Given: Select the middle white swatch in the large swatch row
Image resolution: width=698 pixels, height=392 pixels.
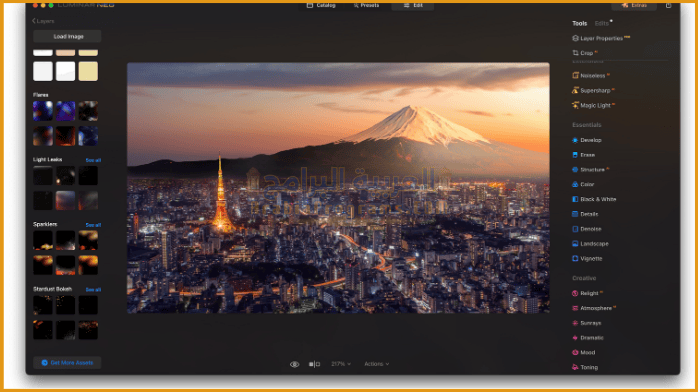Looking at the screenshot, I should pyautogui.click(x=65, y=71).
